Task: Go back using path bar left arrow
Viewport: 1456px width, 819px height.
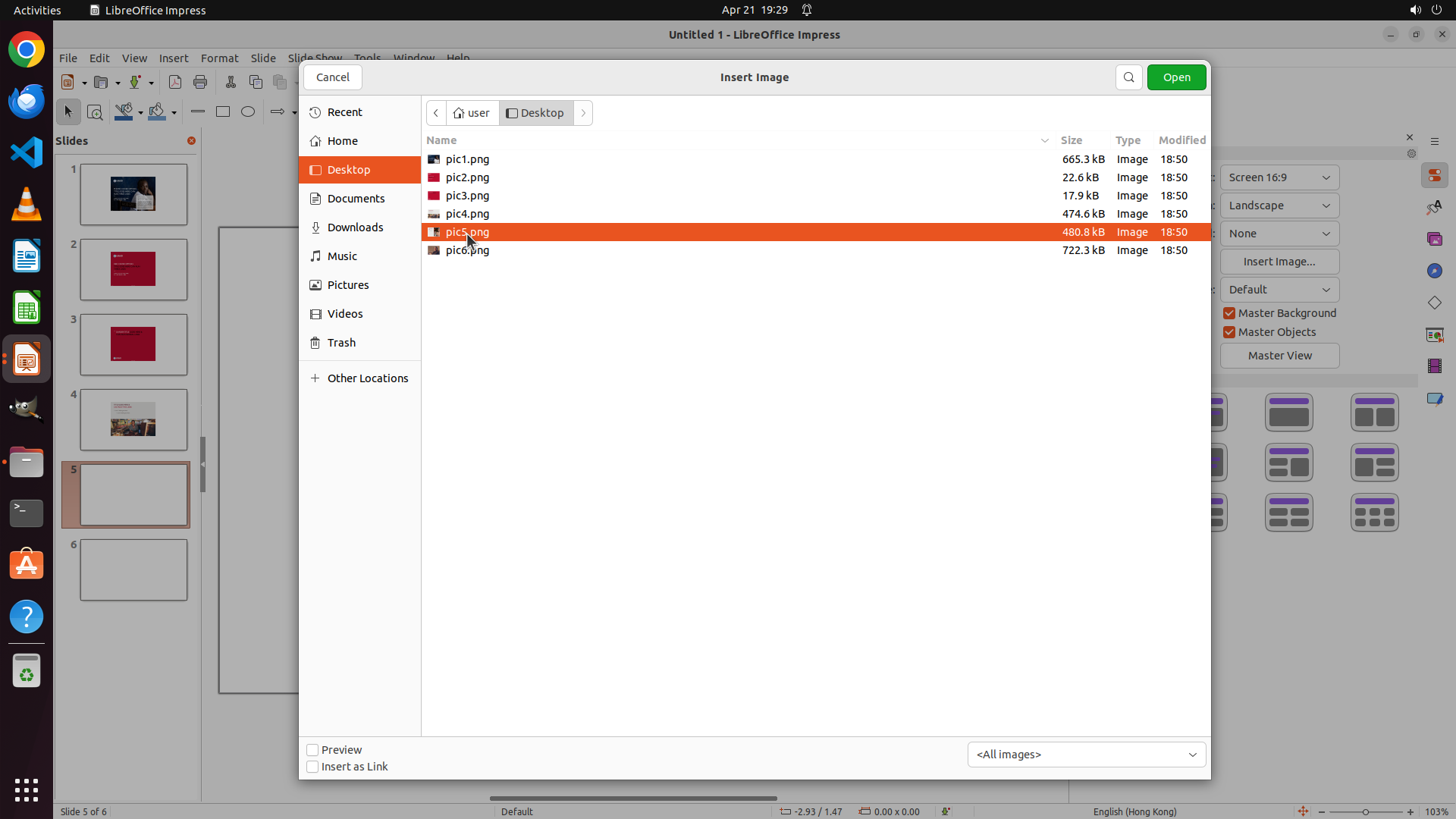Action: (436, 113)
